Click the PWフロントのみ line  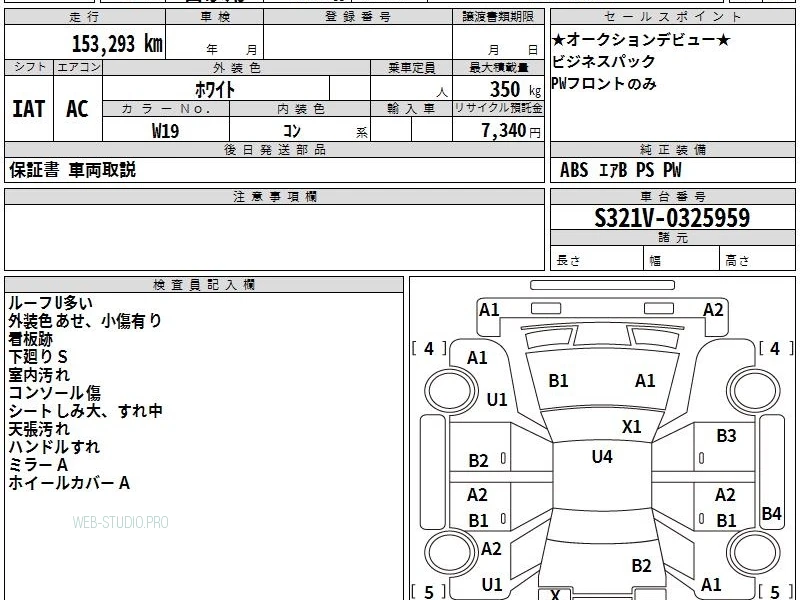[604, 83]
